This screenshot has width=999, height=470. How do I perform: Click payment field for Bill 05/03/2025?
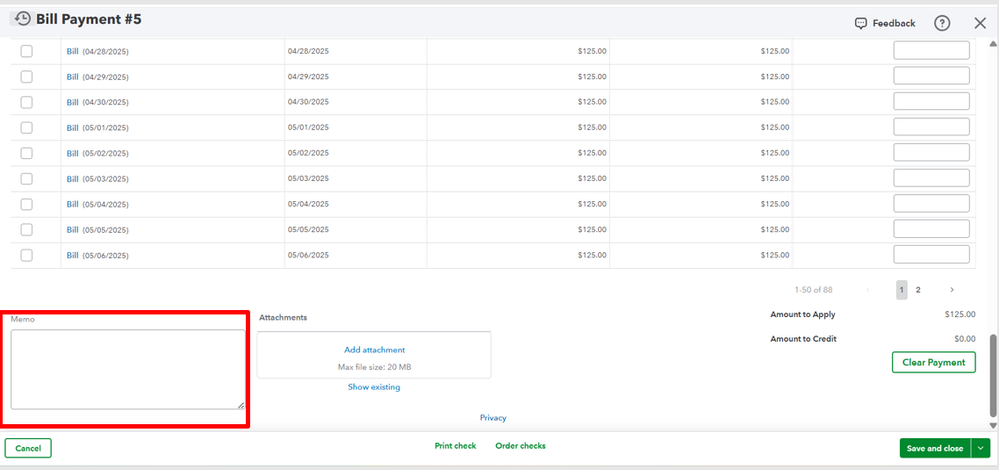click(x=931, y=178)
